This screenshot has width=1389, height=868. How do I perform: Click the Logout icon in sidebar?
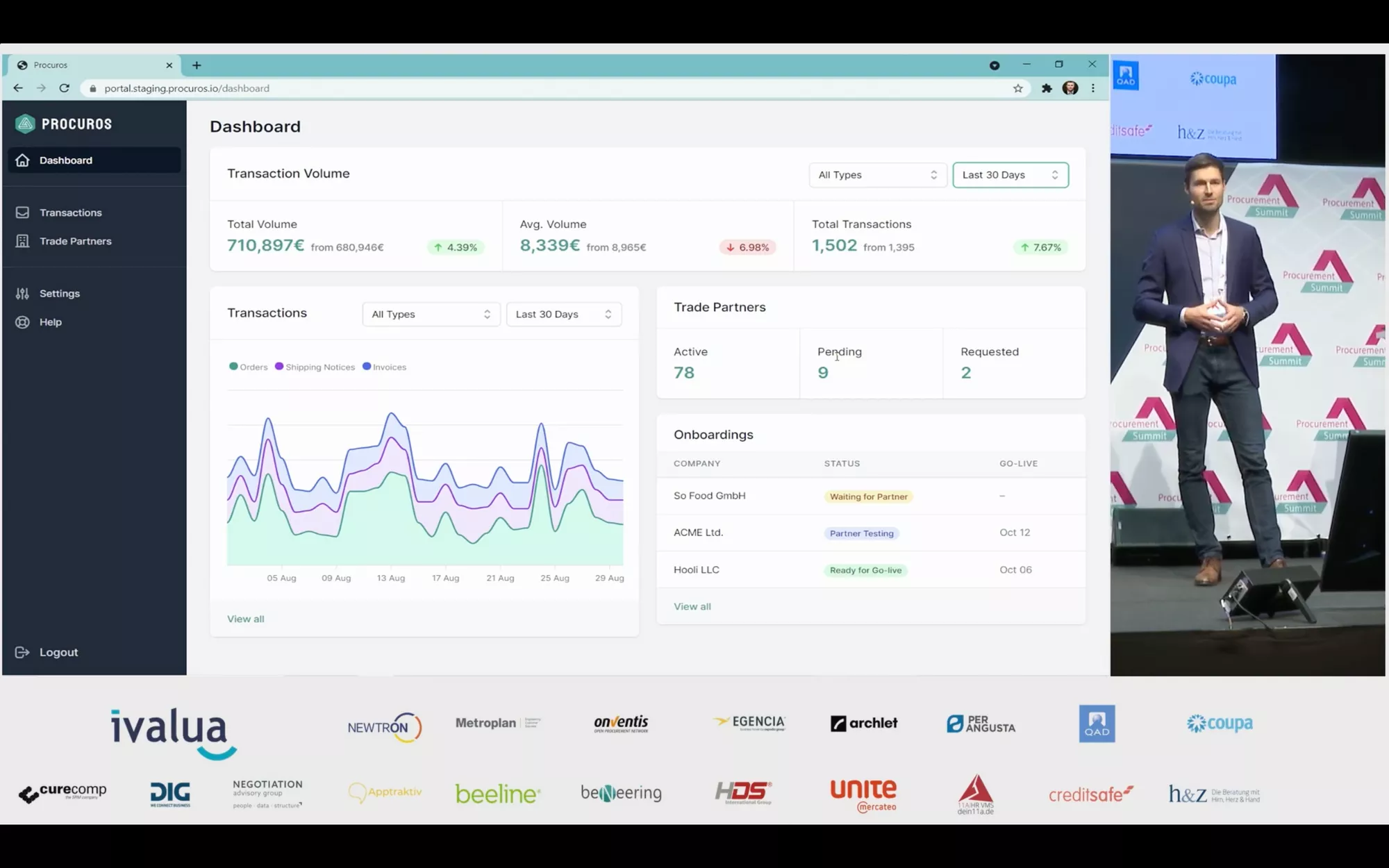tap(22, 652)
